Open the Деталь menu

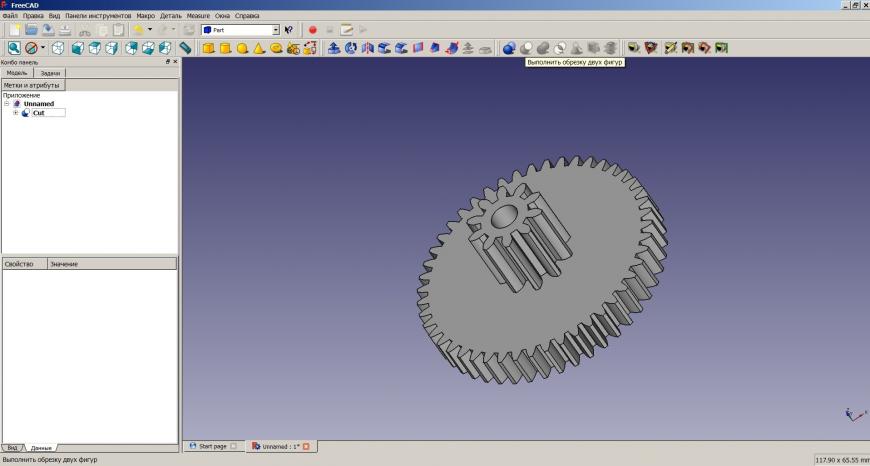(171, 16)
